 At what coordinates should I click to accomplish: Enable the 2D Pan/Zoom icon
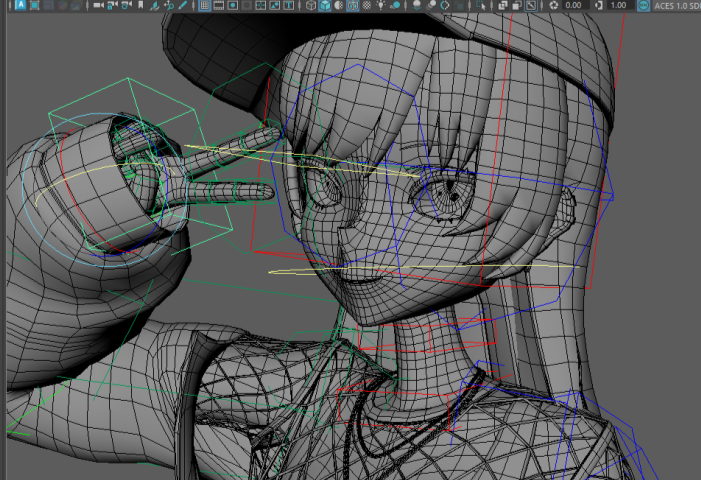[x=169, y=5]
